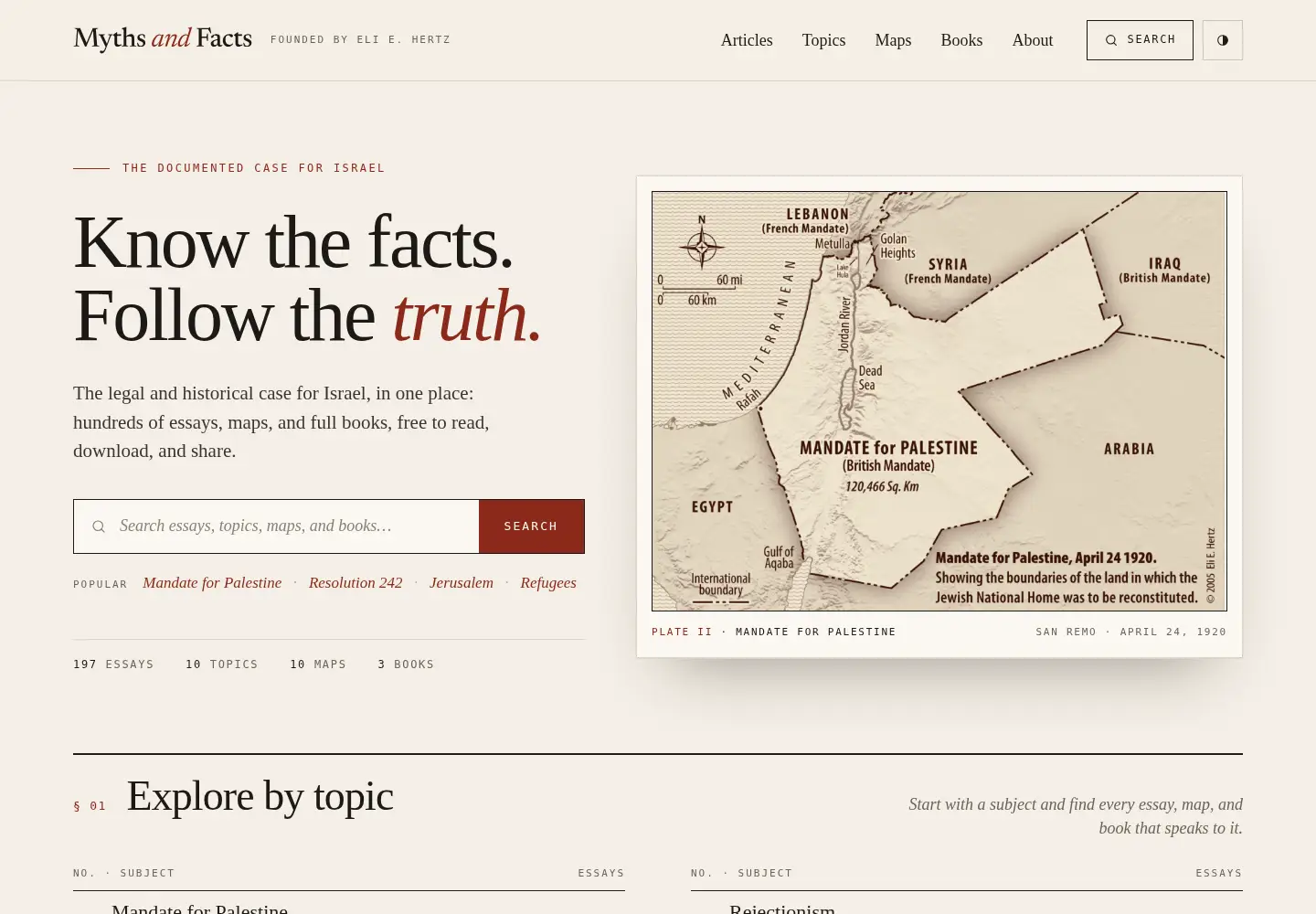This screenshot has height=914, width=1316.
Task: Click FOUNDED BY ELI E. HERTZ tagline
Action: [x=360, y=40]
